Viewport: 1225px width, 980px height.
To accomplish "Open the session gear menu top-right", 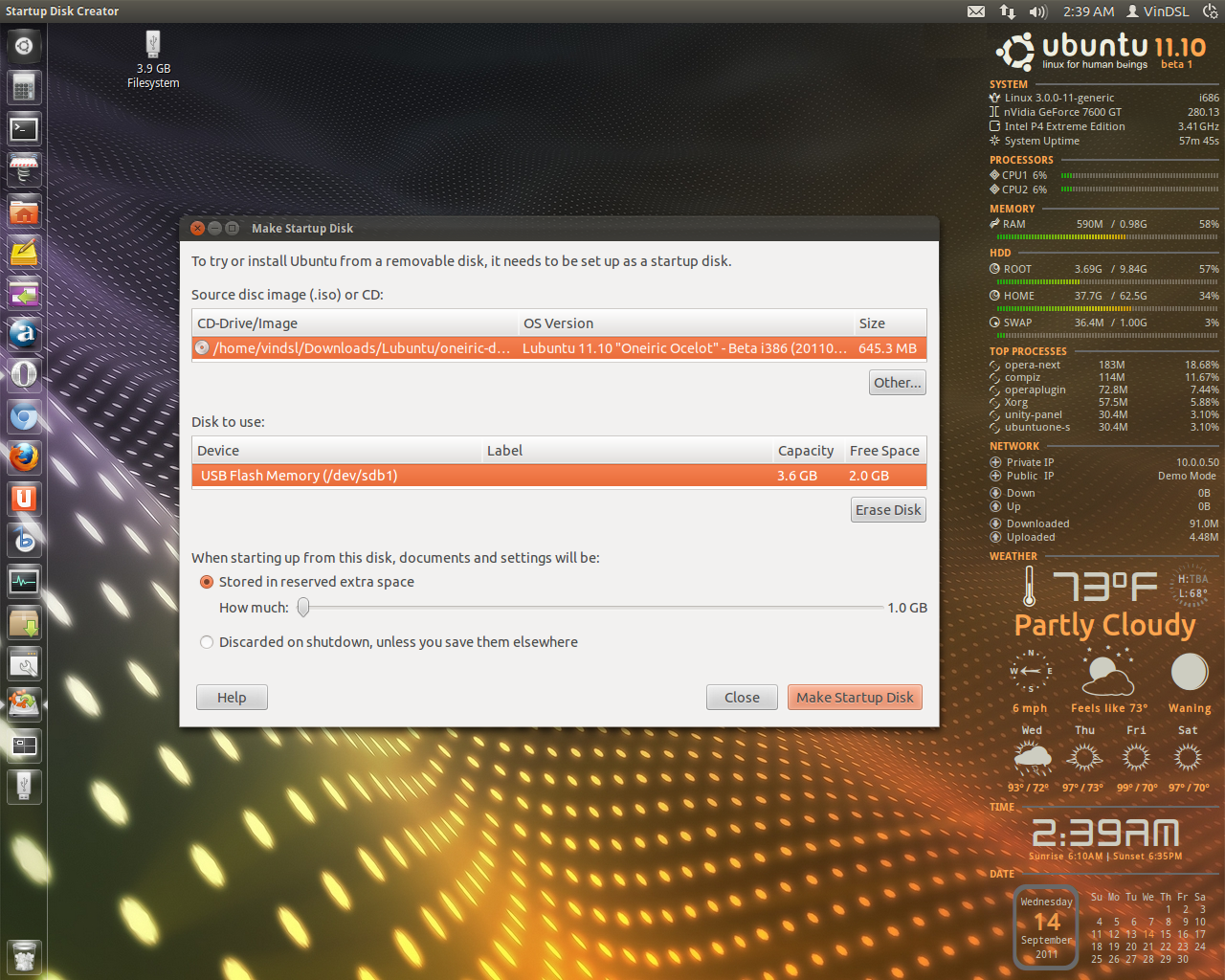I will tap(1210, 11).
